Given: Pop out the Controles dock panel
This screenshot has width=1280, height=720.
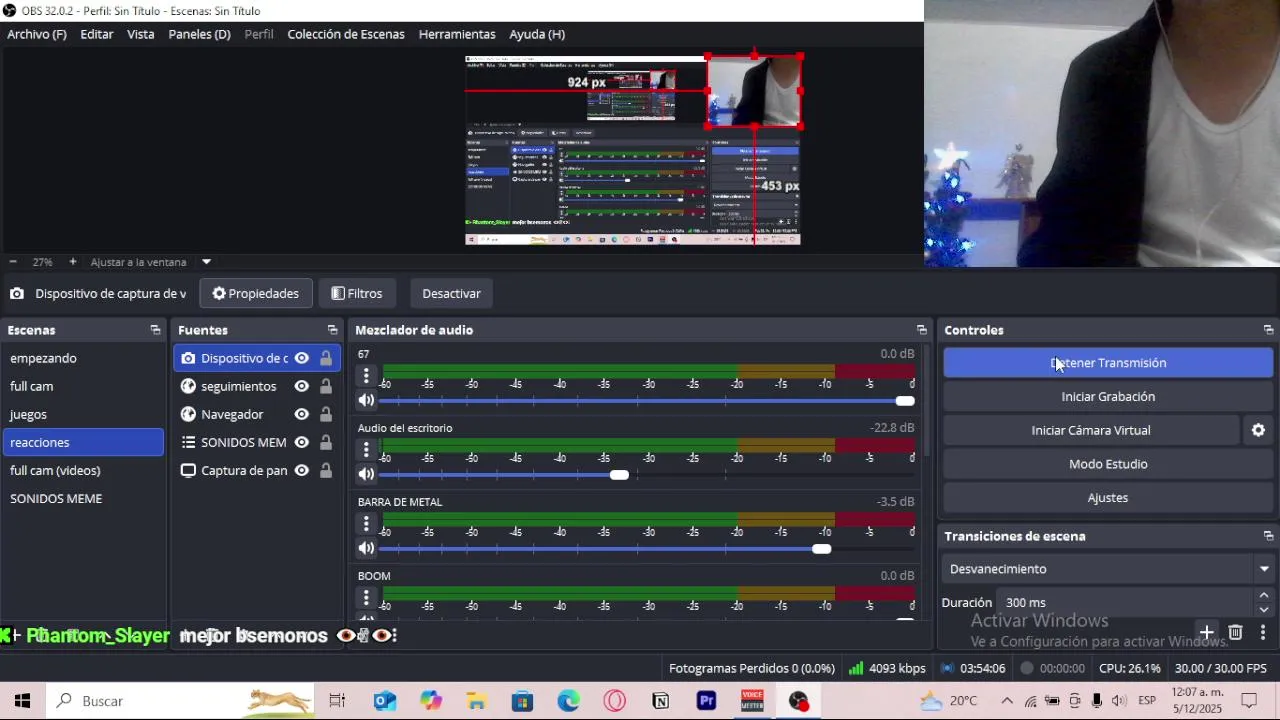Looking at the screenshot, I should 1268,330.
